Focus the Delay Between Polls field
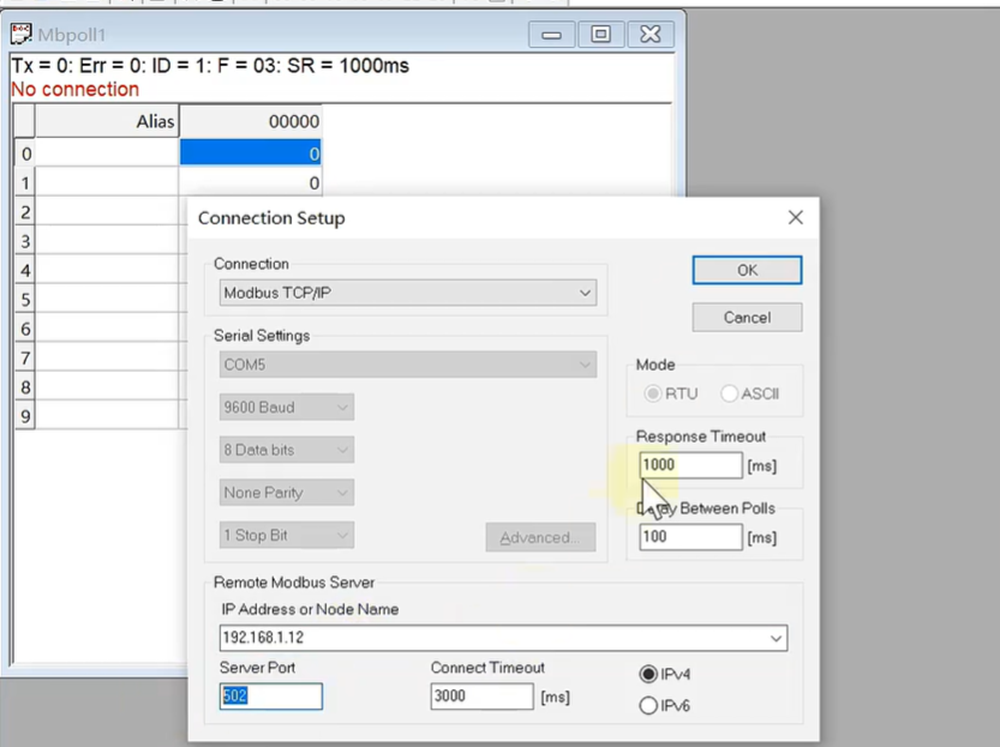The image size is (1000, 747). (690, 537)
